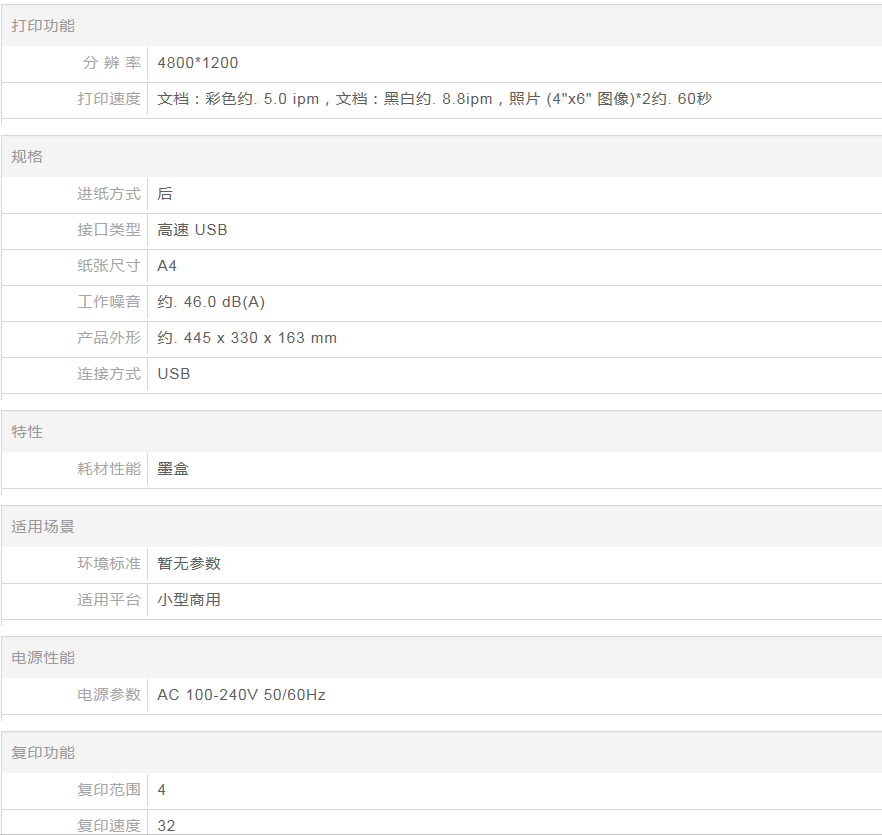Click the 墨盒 consumable value
Screen dimensions: 882x835
coord(173,468)
